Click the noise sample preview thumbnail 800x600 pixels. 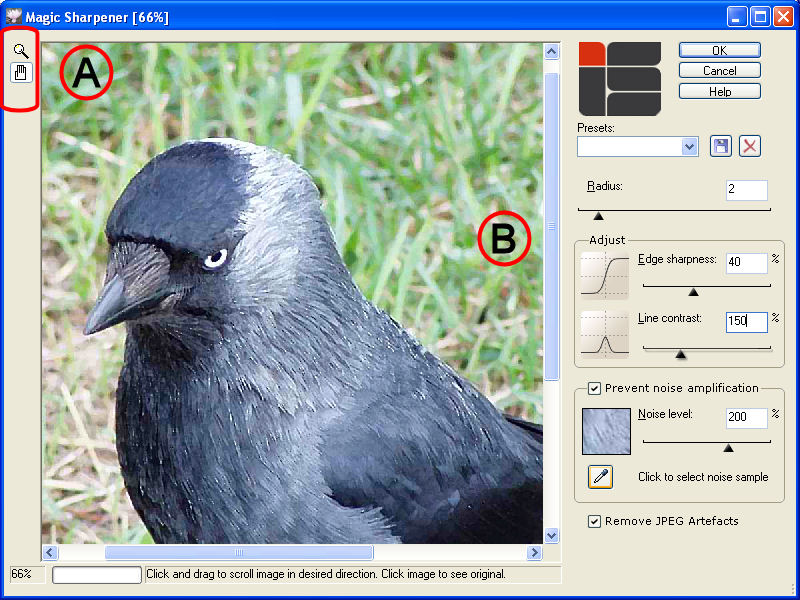click(x=606, y=430)
